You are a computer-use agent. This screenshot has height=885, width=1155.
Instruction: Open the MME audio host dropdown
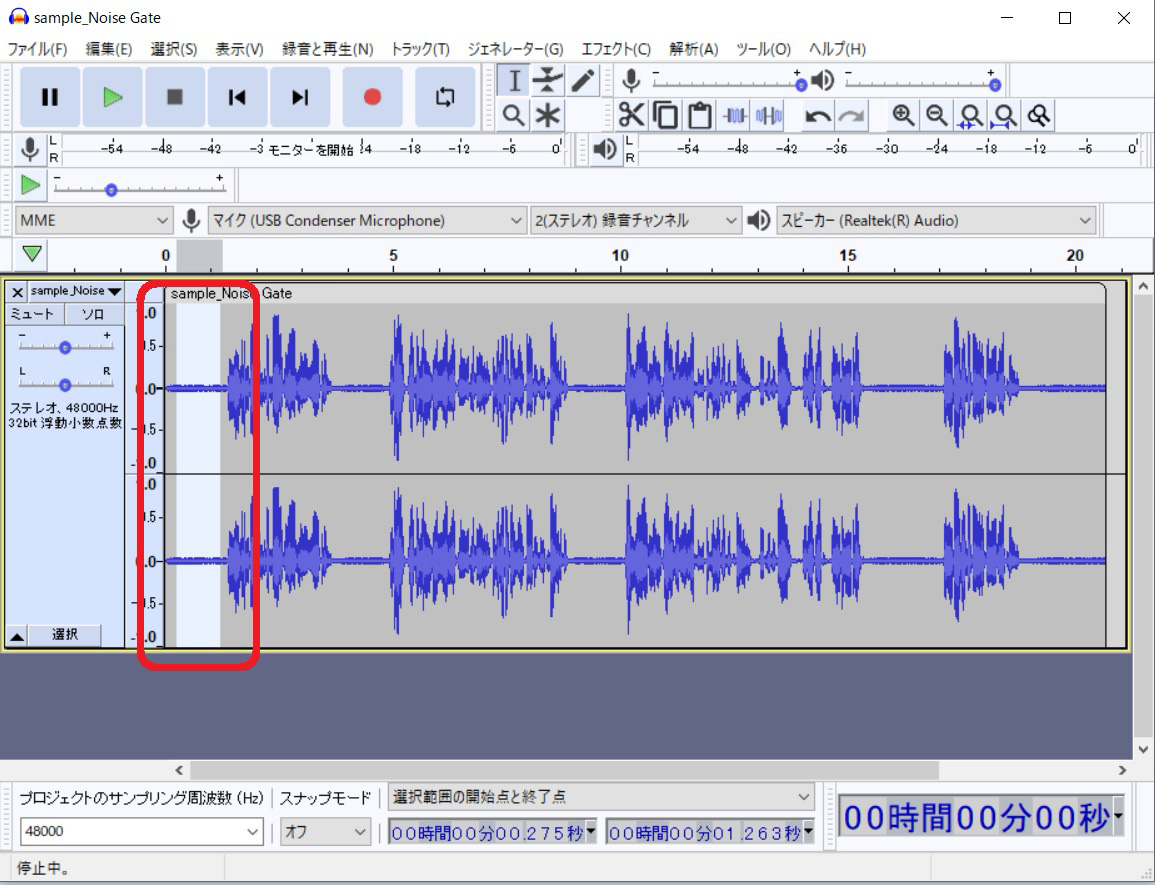click(x=94, y=220)
